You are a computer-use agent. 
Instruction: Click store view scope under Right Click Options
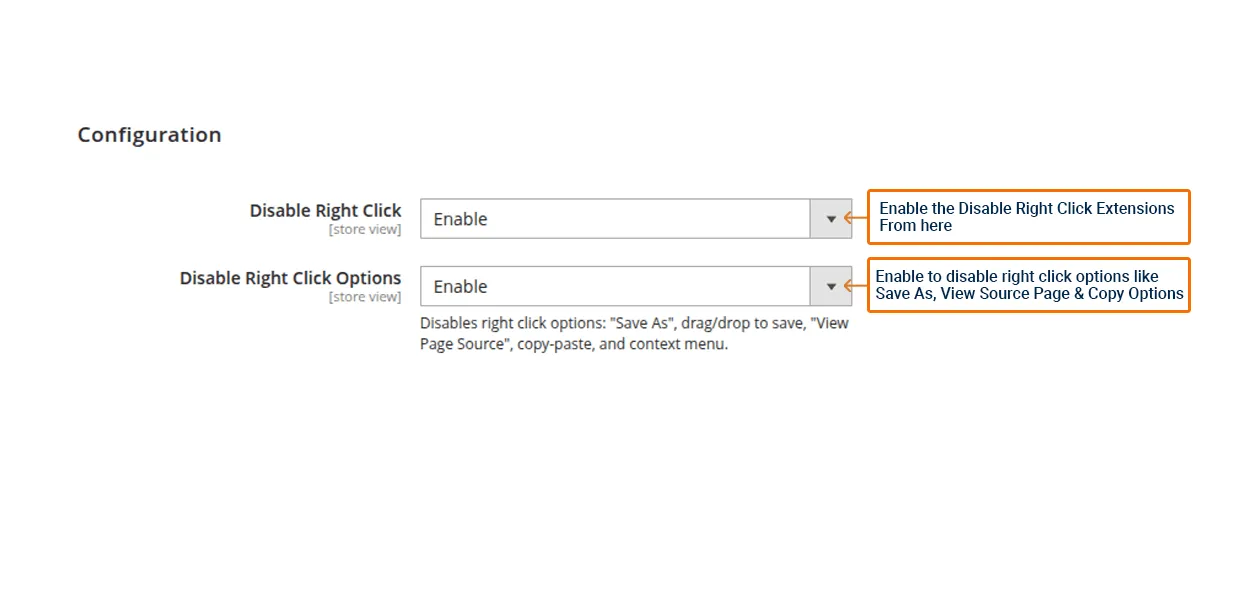pos(365,297)
